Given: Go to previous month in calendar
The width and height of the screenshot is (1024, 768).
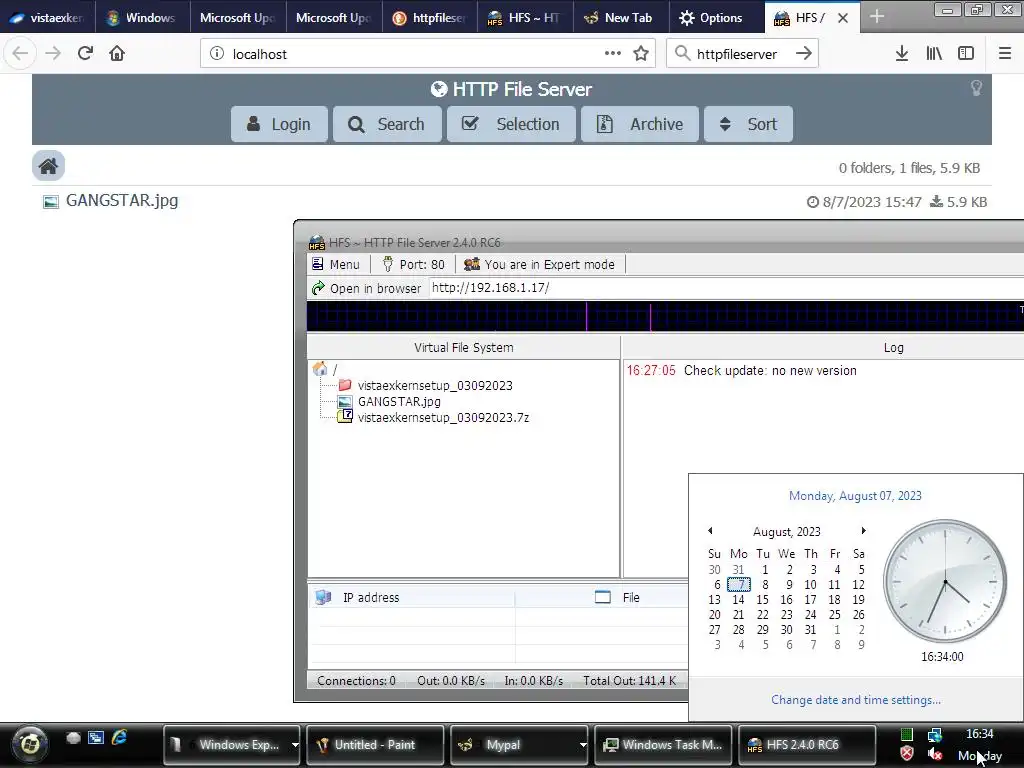Looking at the screenshot, I should point(710,531).
